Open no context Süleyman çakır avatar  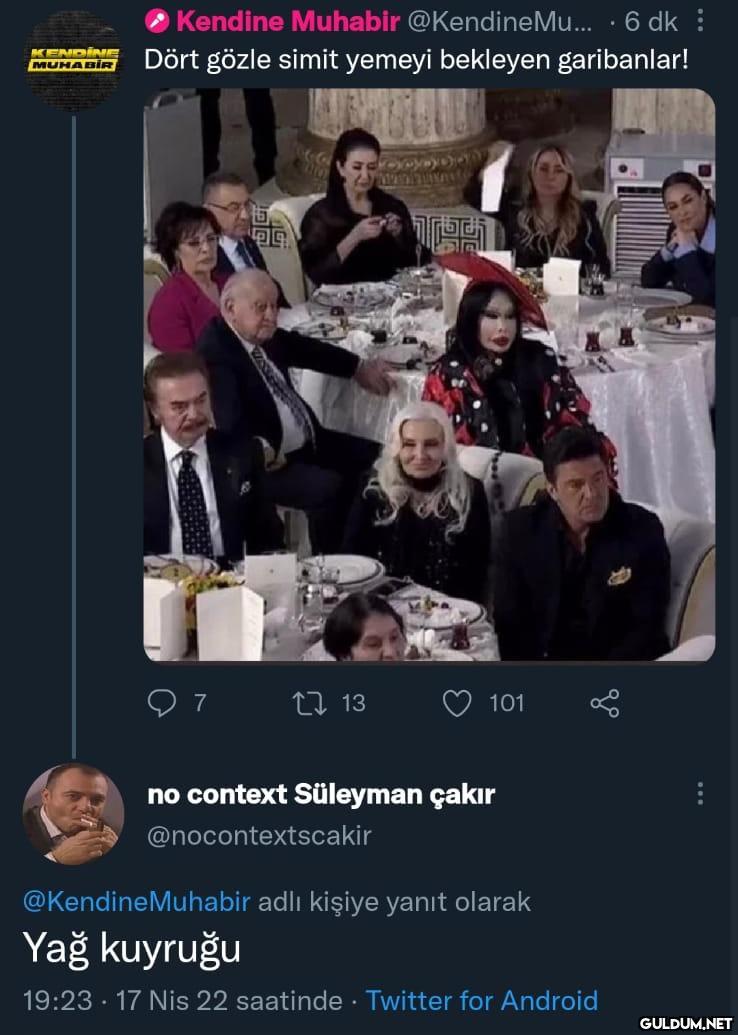(x=72, y=812)
